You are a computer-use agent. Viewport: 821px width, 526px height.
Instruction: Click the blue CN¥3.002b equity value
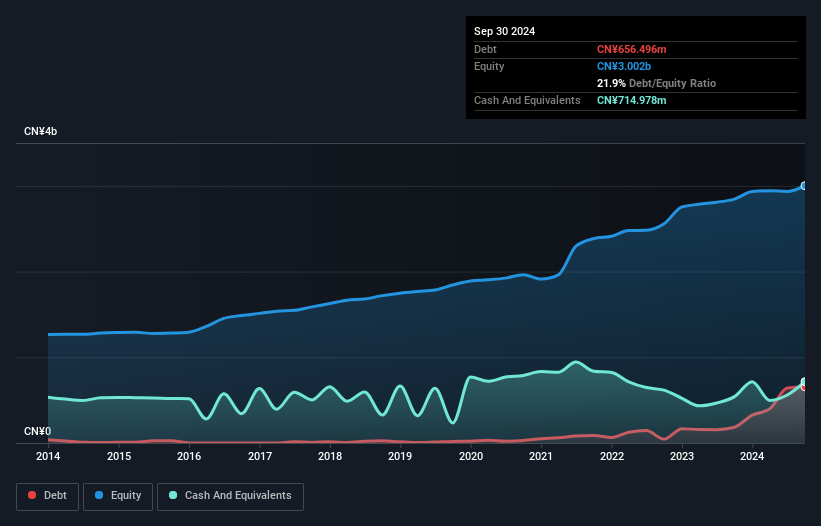tap(623, 66)
